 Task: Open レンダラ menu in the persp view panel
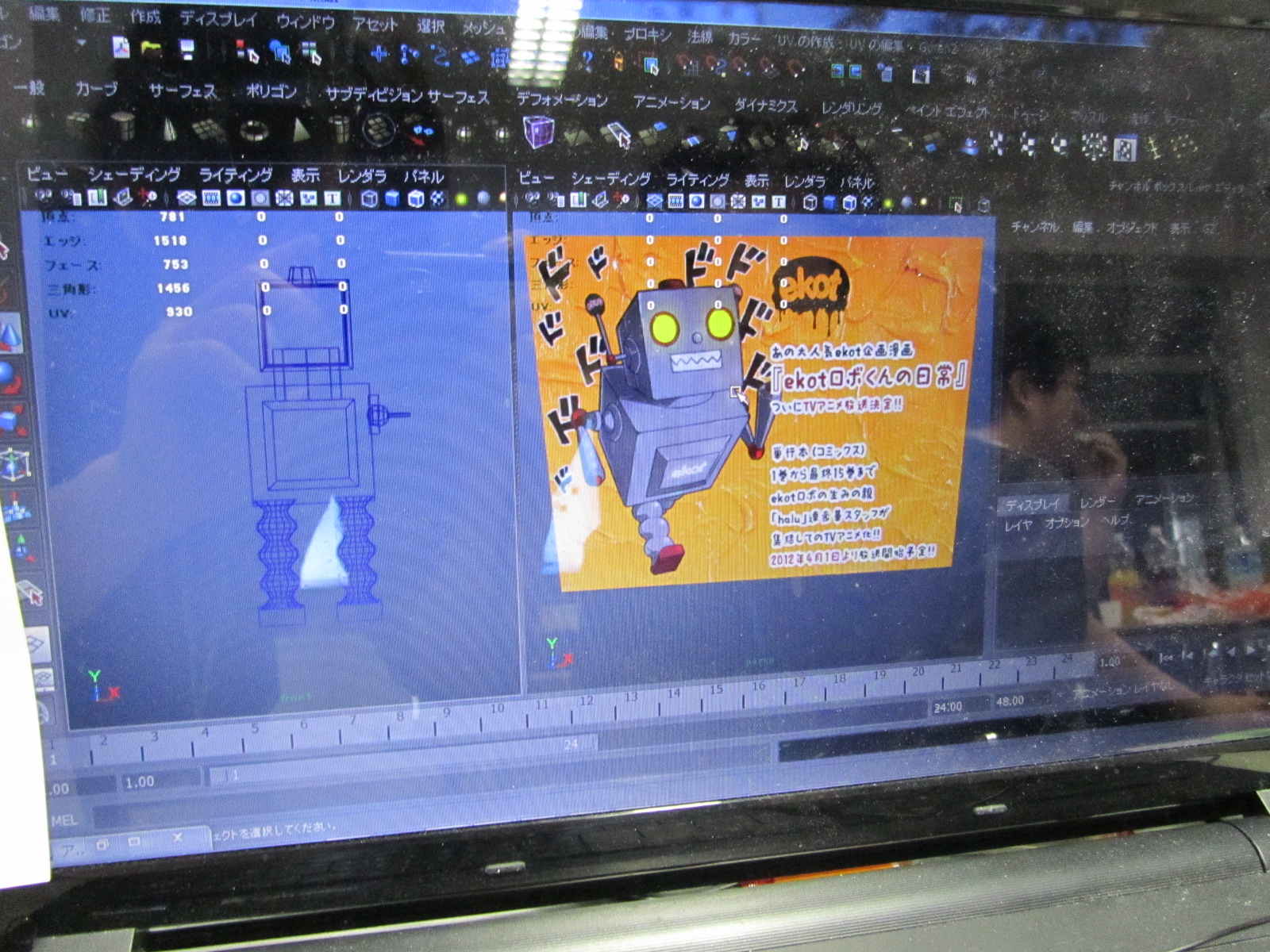[805, 181]
